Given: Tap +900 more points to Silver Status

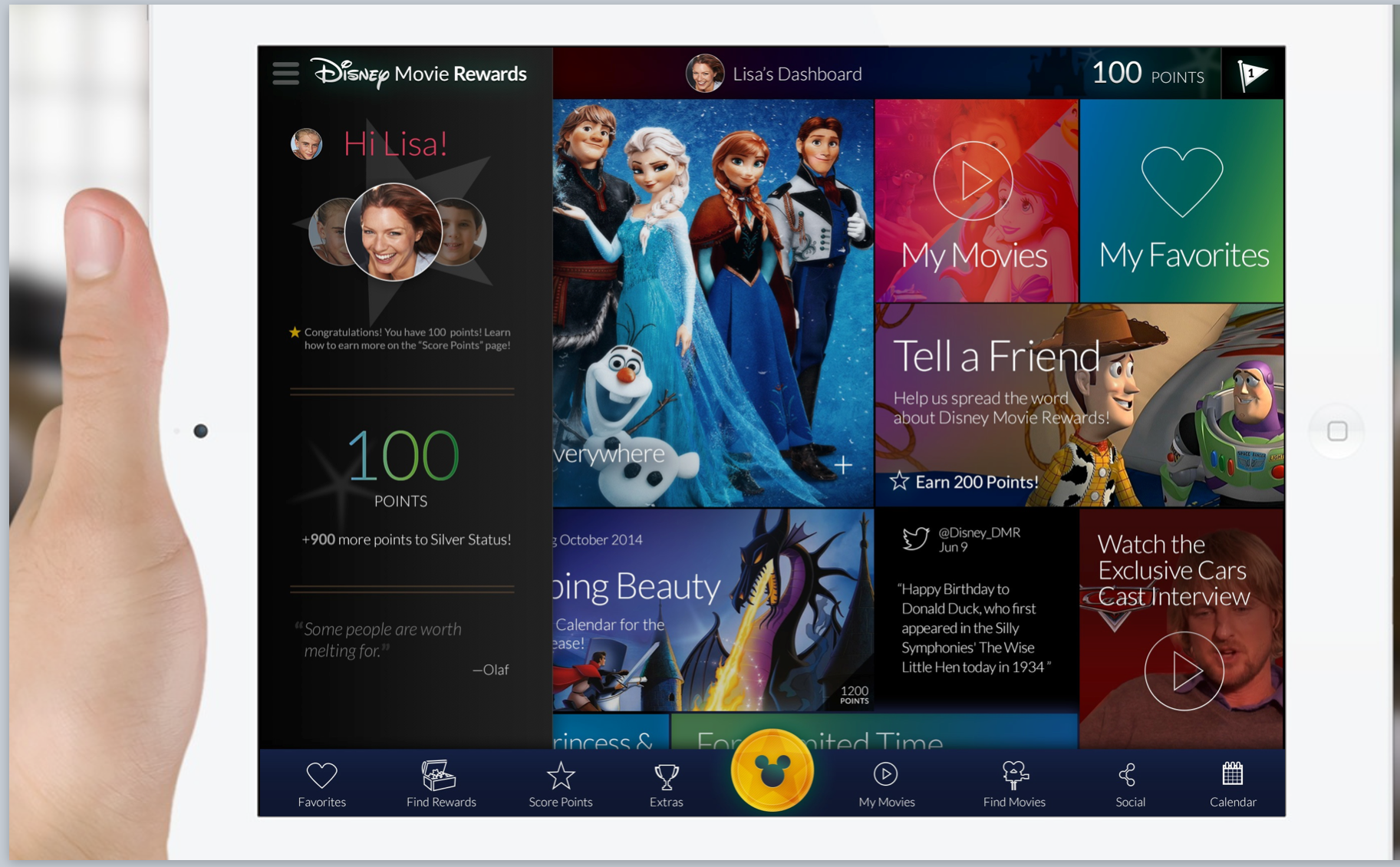Looking at the screenshot, I should coord(407,539).
